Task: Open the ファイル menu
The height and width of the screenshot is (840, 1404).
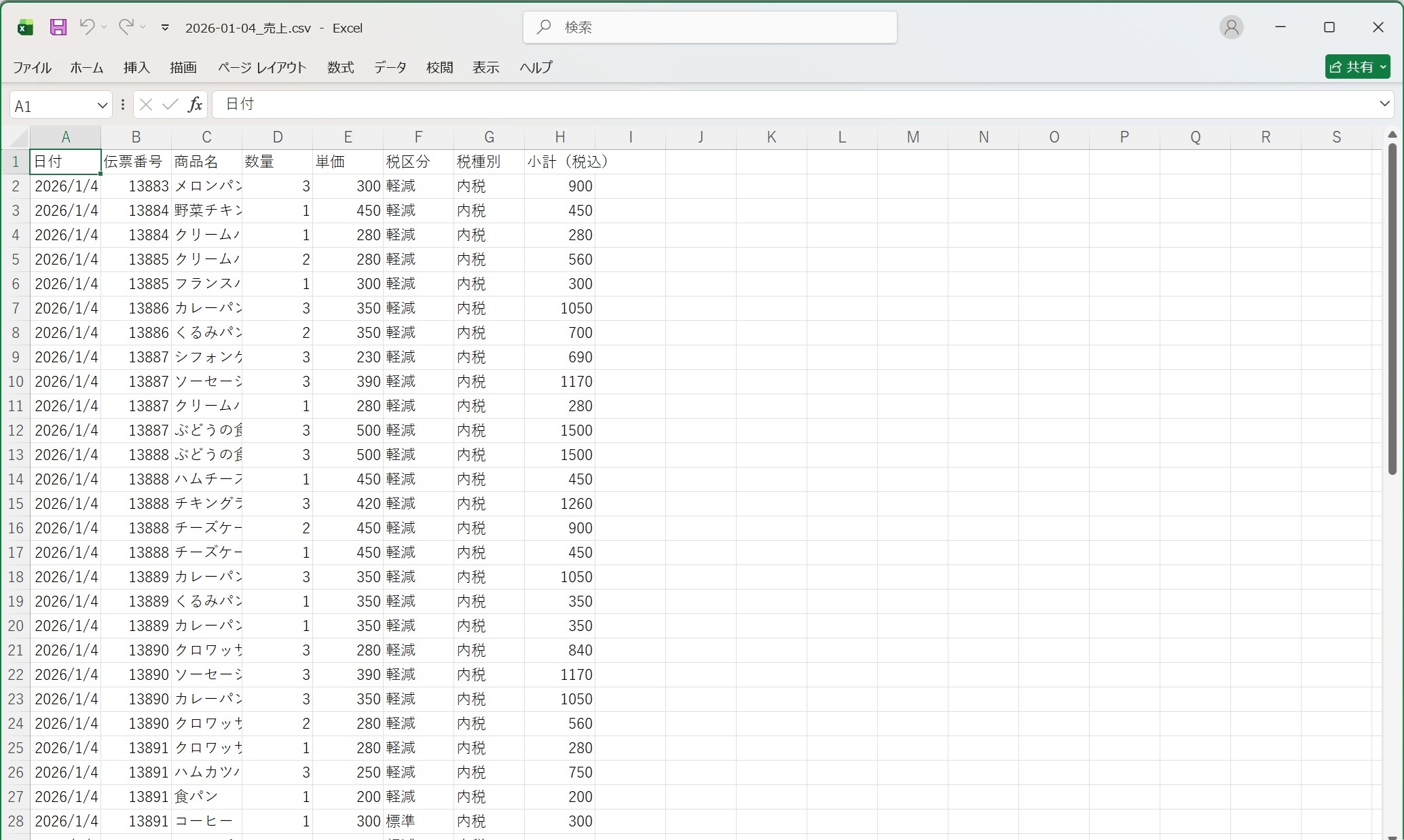Action: [31, 67]
